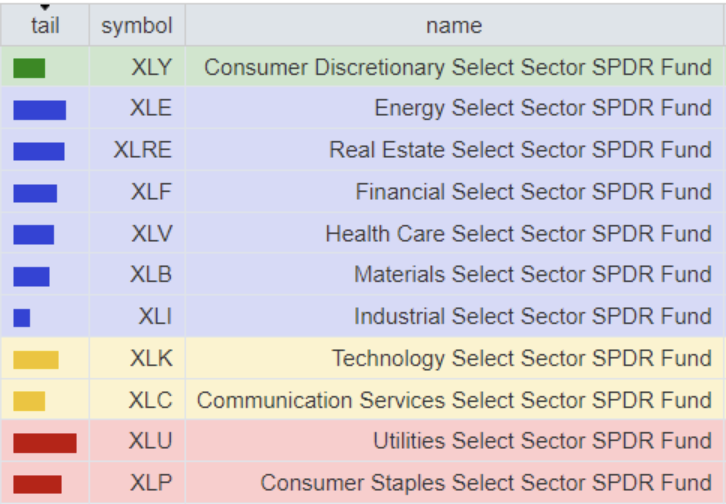Select Utilities Select Sector SPDR Fund row
Viewport: 726px width, 504px height.
[x=542, y=442]
